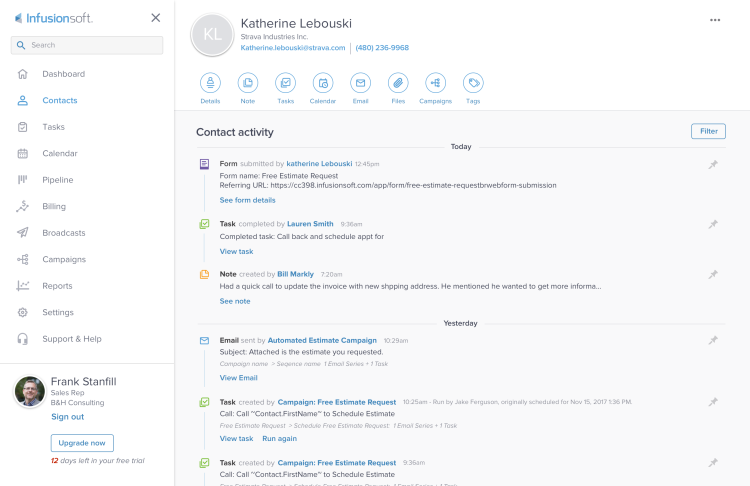This screenshot has height=486, width=750.
Task: Pin the Form submitted activity entry
Action: pyautogui.click(x=713, y=165)
